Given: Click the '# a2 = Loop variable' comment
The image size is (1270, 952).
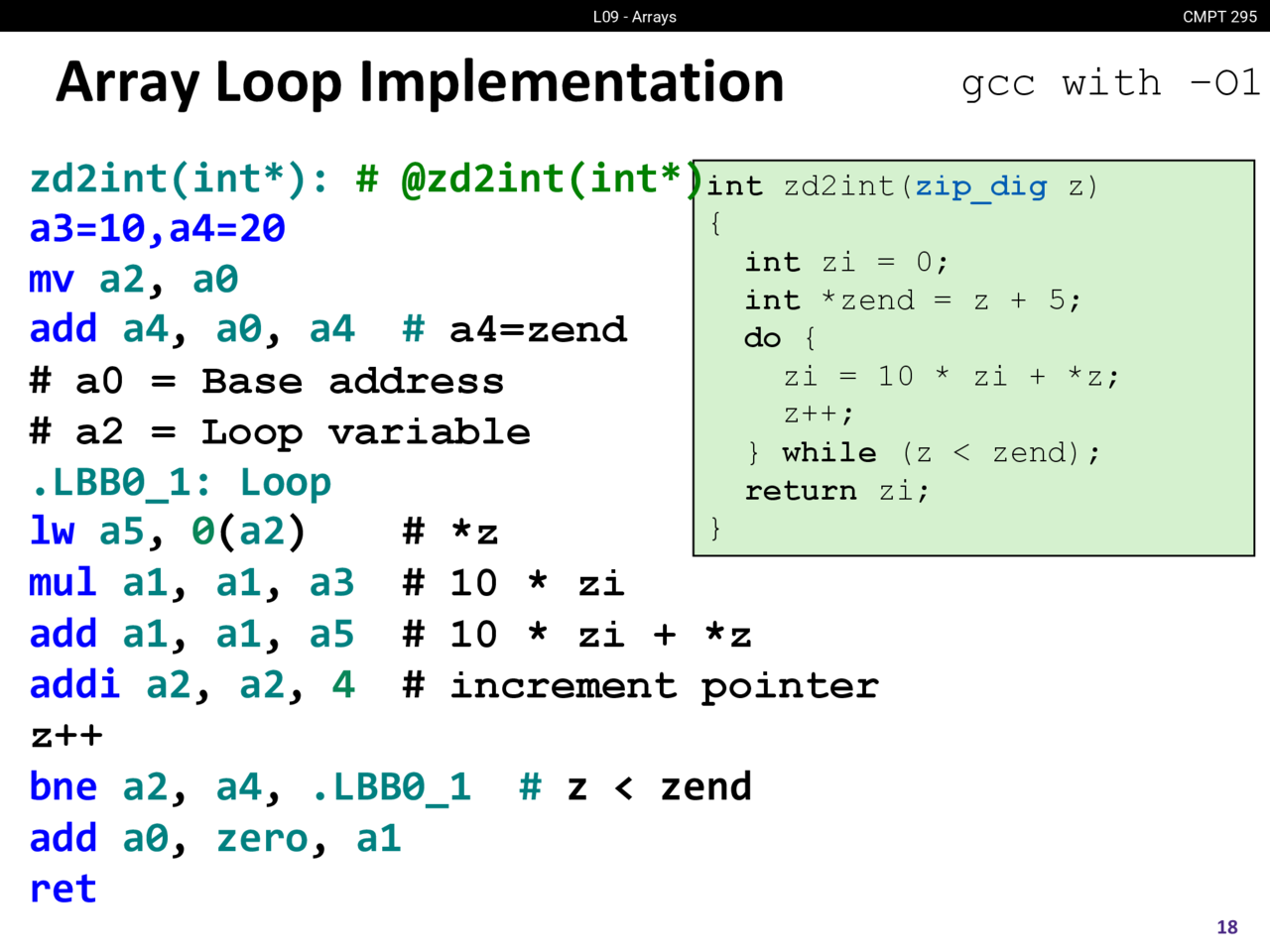Looking at the screenshot, I should coord(280,432).
